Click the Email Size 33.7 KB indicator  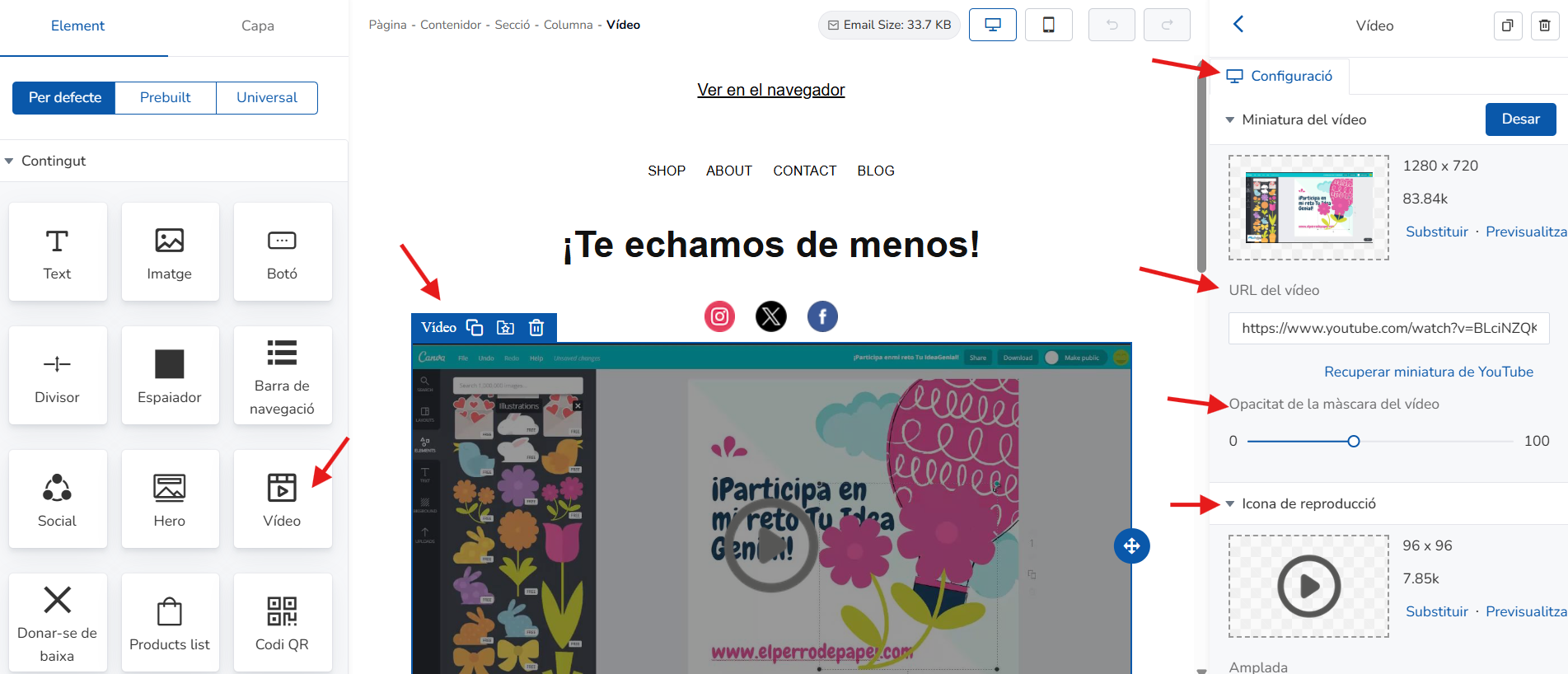[889, 25]
